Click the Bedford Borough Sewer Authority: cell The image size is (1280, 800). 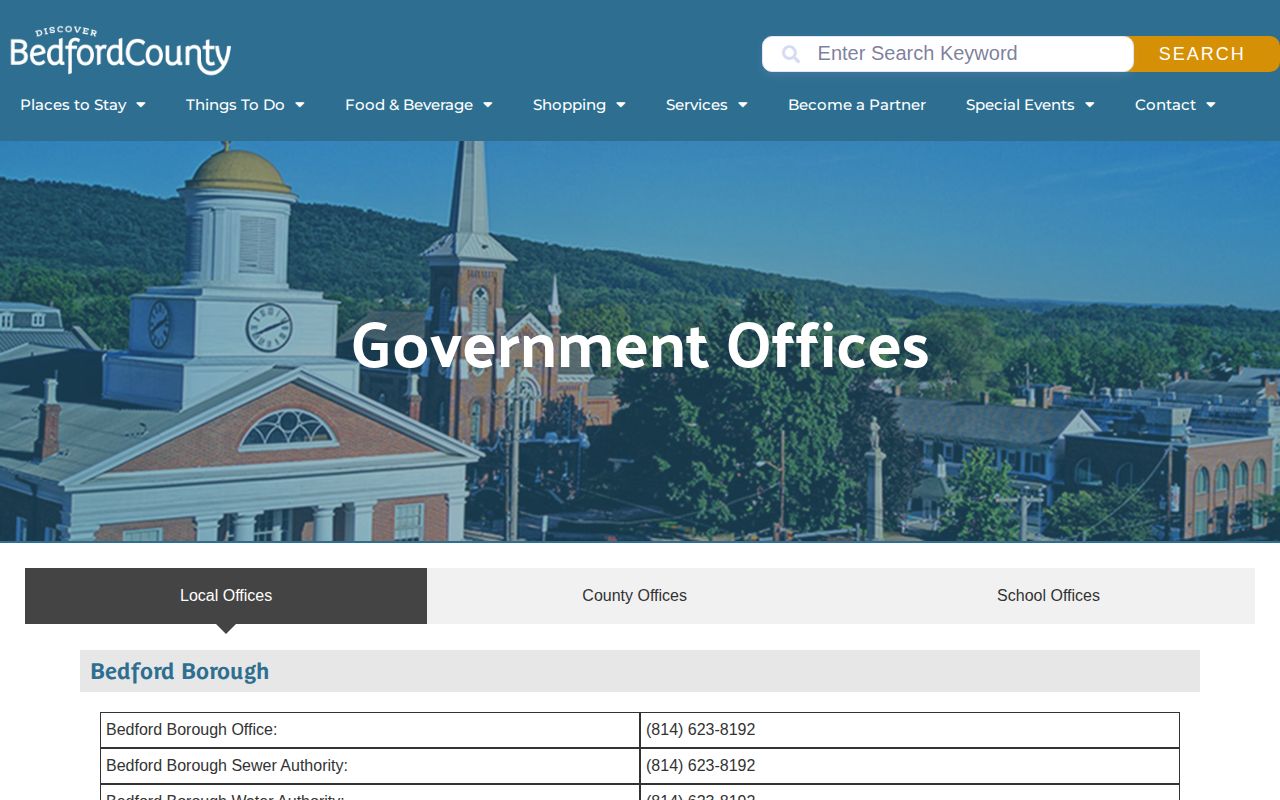click(x=370, y=766)
